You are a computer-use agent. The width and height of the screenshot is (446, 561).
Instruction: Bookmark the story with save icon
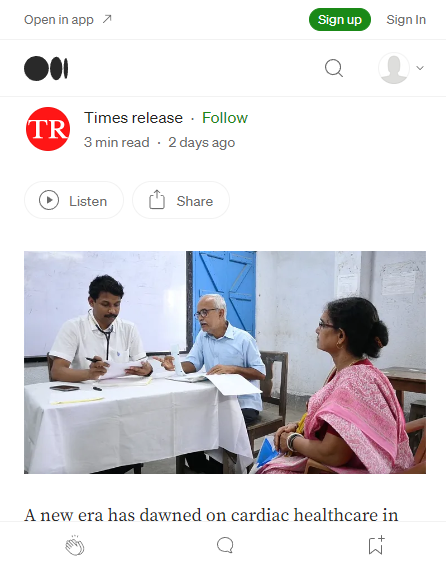[x=376, y=545]
